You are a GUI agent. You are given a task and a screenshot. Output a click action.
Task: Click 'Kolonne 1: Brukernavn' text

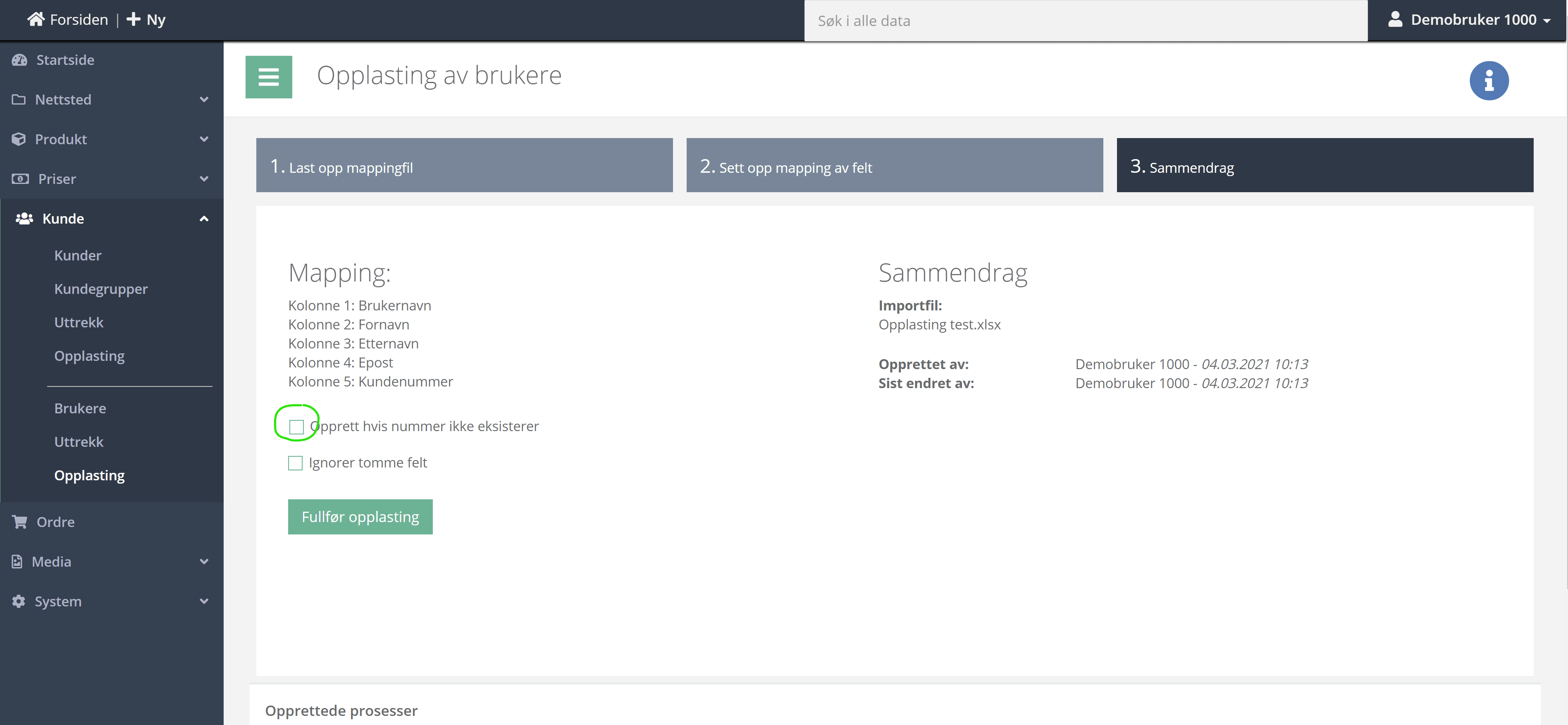coord(360,305)
